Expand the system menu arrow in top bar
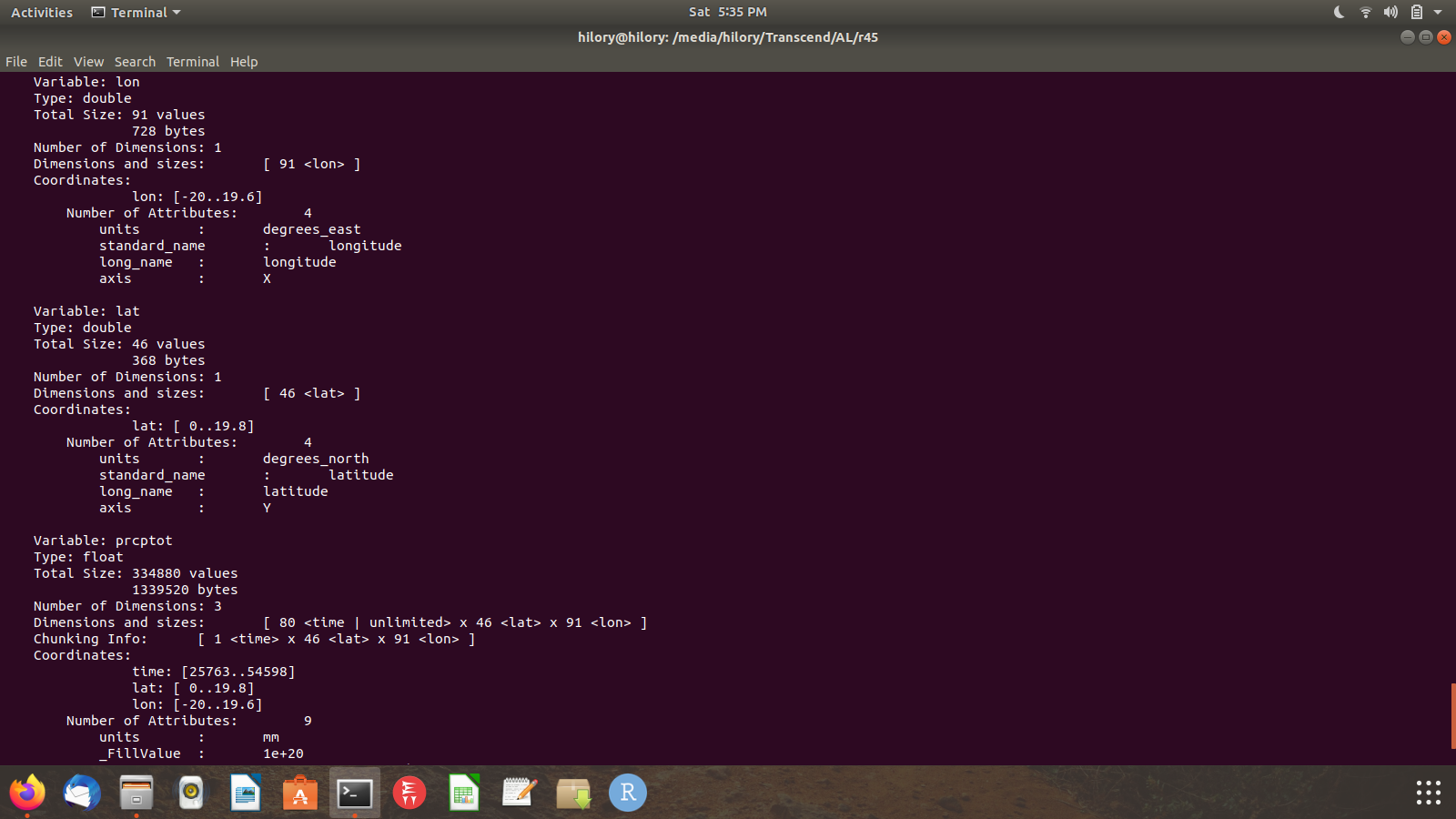Image resolution: width=1456 pixels, height=819 pixels. pos(1438,12)
